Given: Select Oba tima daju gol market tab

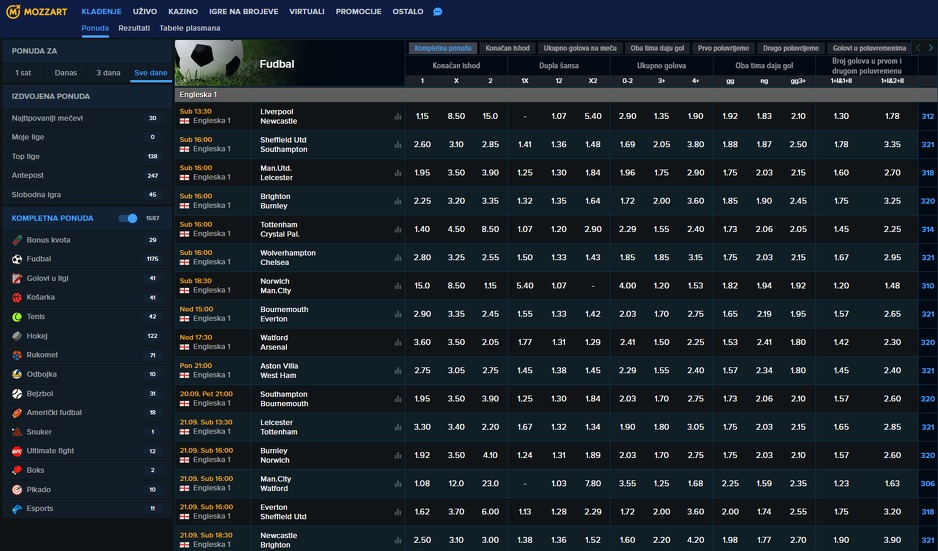Looking at the screenshot, I should [657, 48].
